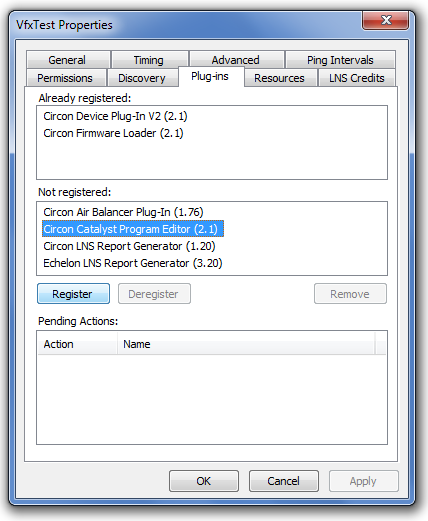Select Circon Device Plug-In V2 entry
Viewport: 428px width, 521px height.
[x=115, y=116]
